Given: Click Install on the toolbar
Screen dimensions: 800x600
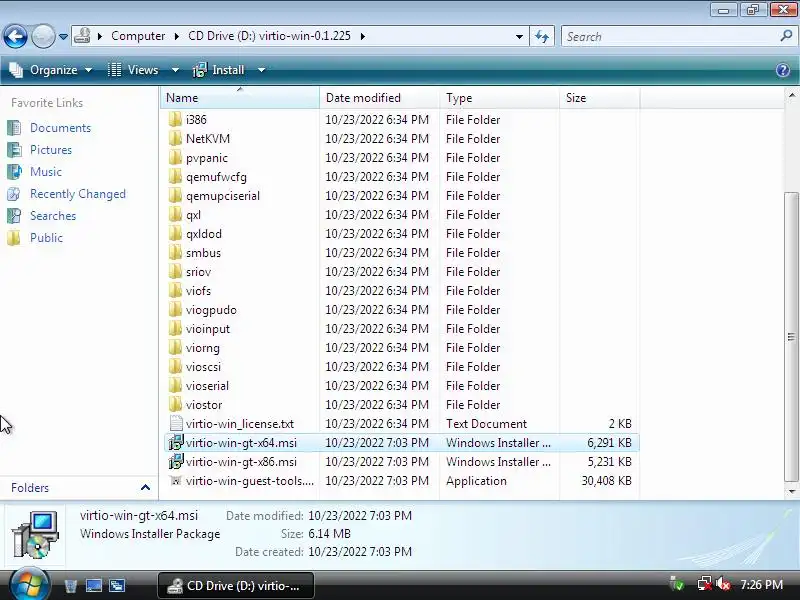Looking at the screenshot, I should [x=219, y=70].
